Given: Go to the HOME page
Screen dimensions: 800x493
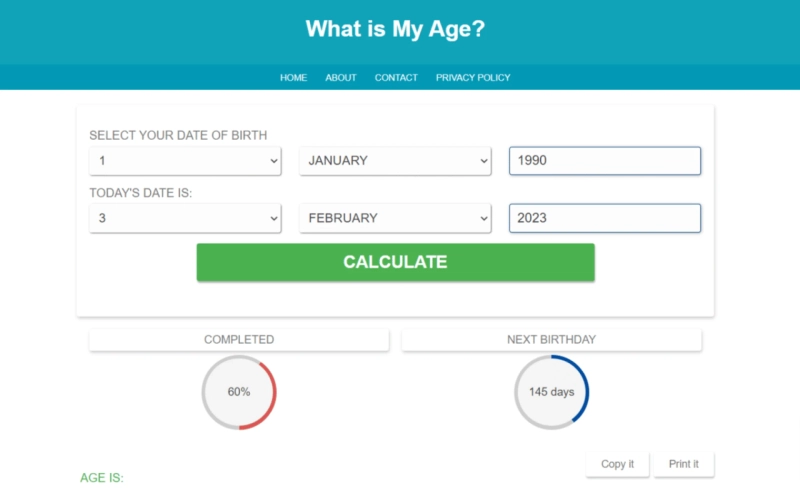Looking at the screenshot, I should pyautogui.click(x=293, y=78).
